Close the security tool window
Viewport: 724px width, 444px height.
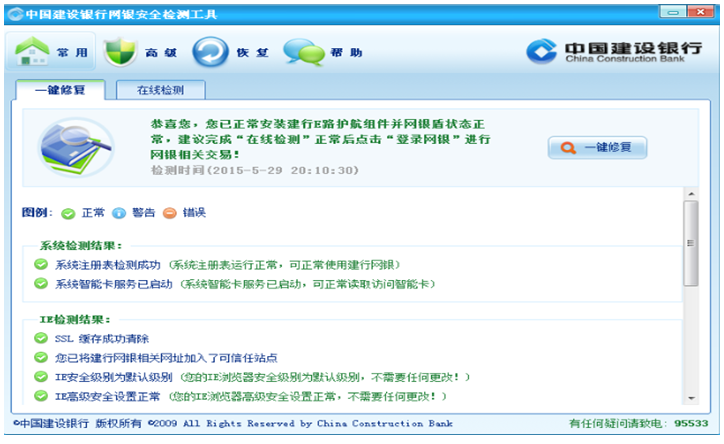[x=700, y=12]
